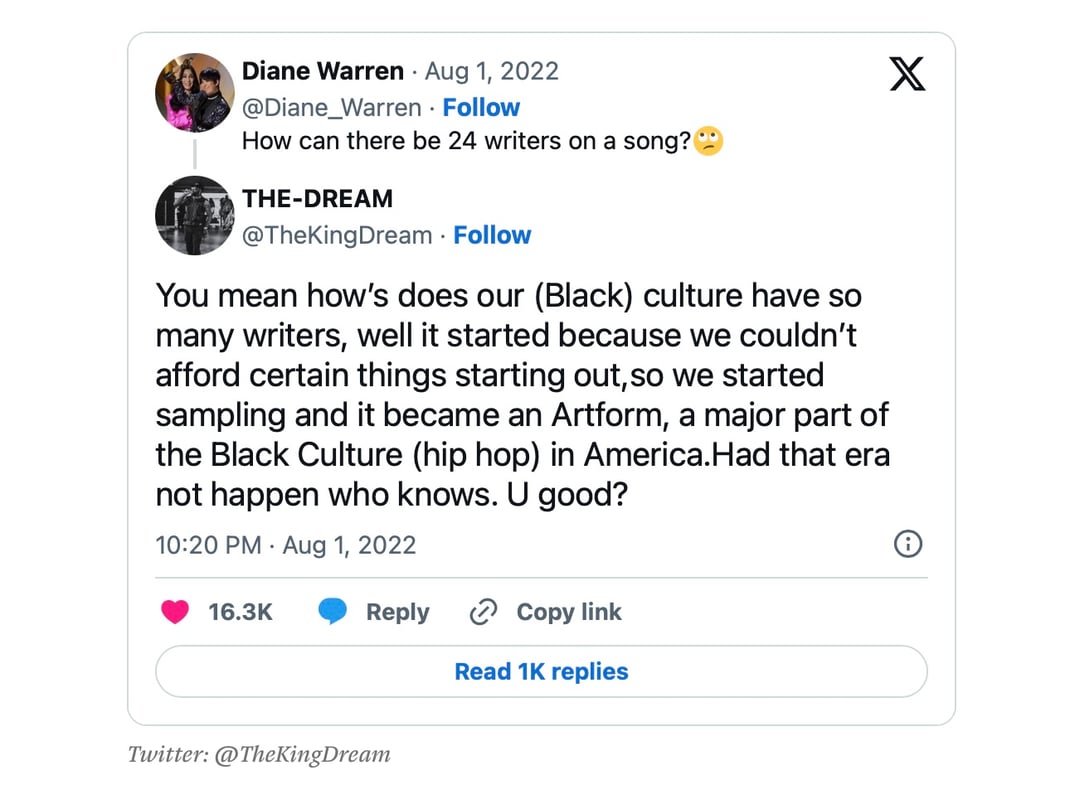This screenshot has height=804, width=1070.
Task: Click the blue reply bubble icon
Action: point(333,612)
